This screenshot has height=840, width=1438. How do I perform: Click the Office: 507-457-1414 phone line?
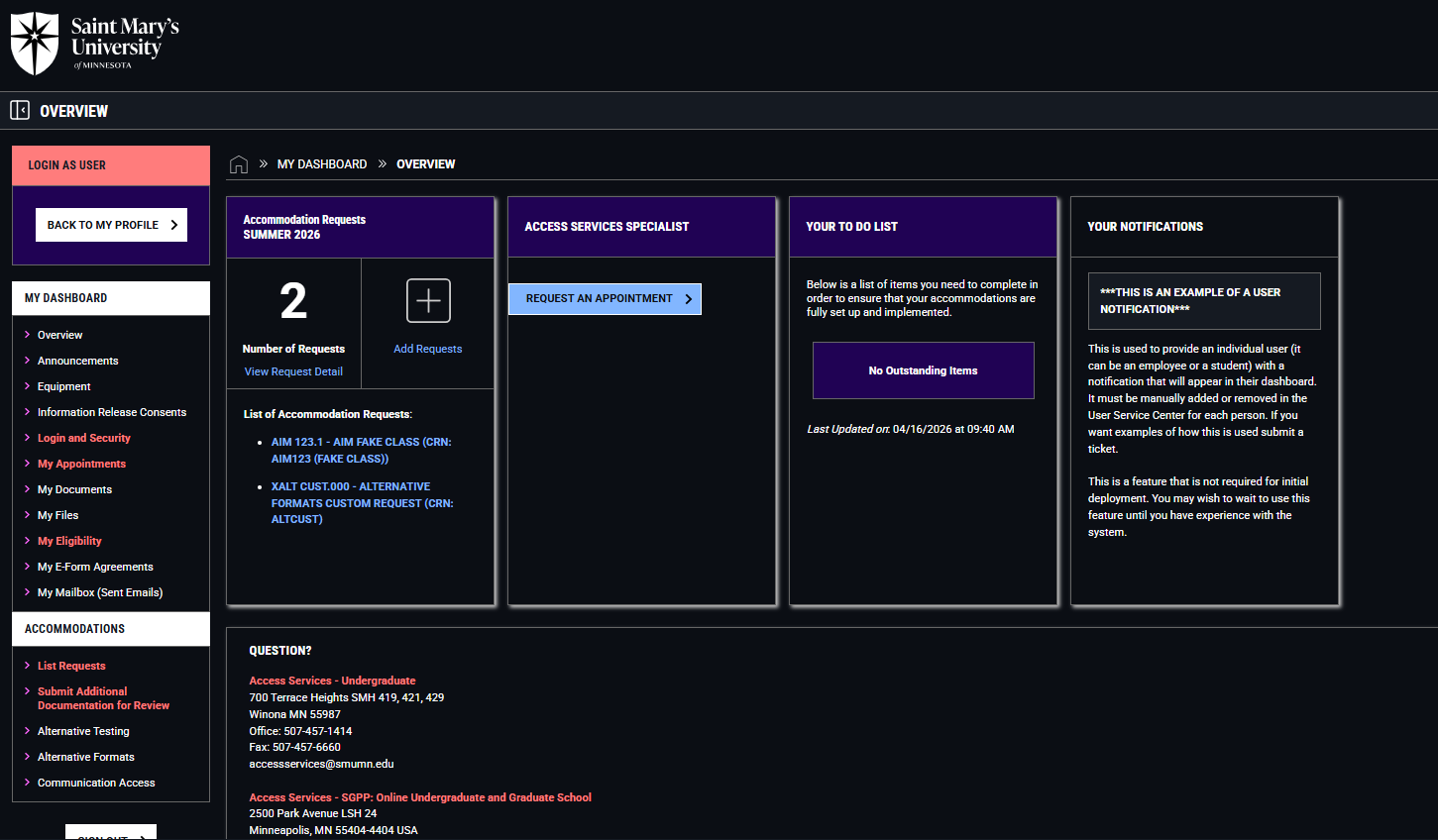300,731
